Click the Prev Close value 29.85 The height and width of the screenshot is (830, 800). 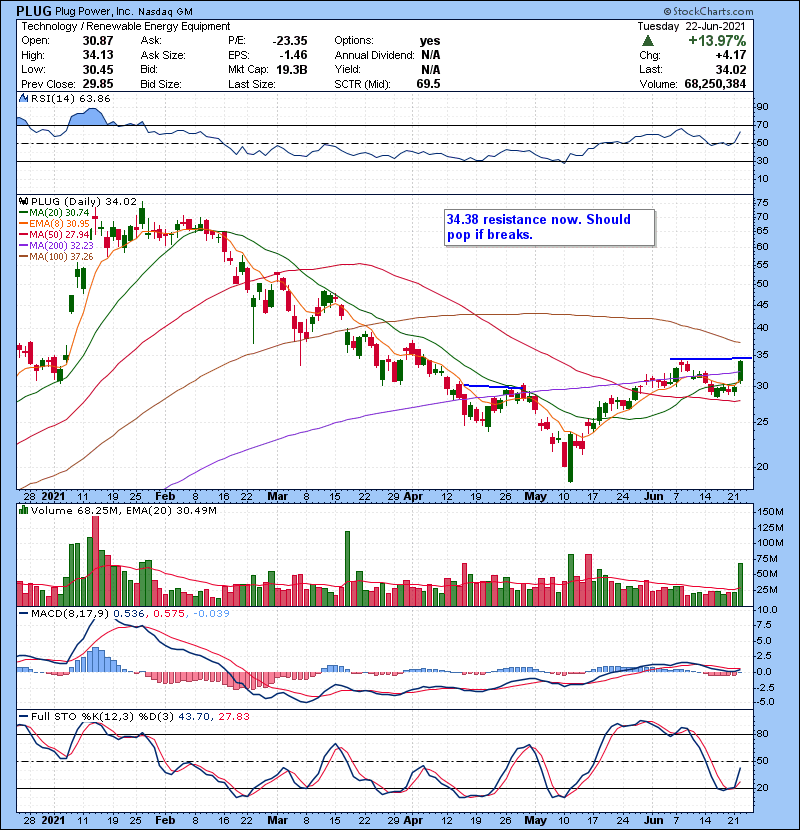click(98, 84)
